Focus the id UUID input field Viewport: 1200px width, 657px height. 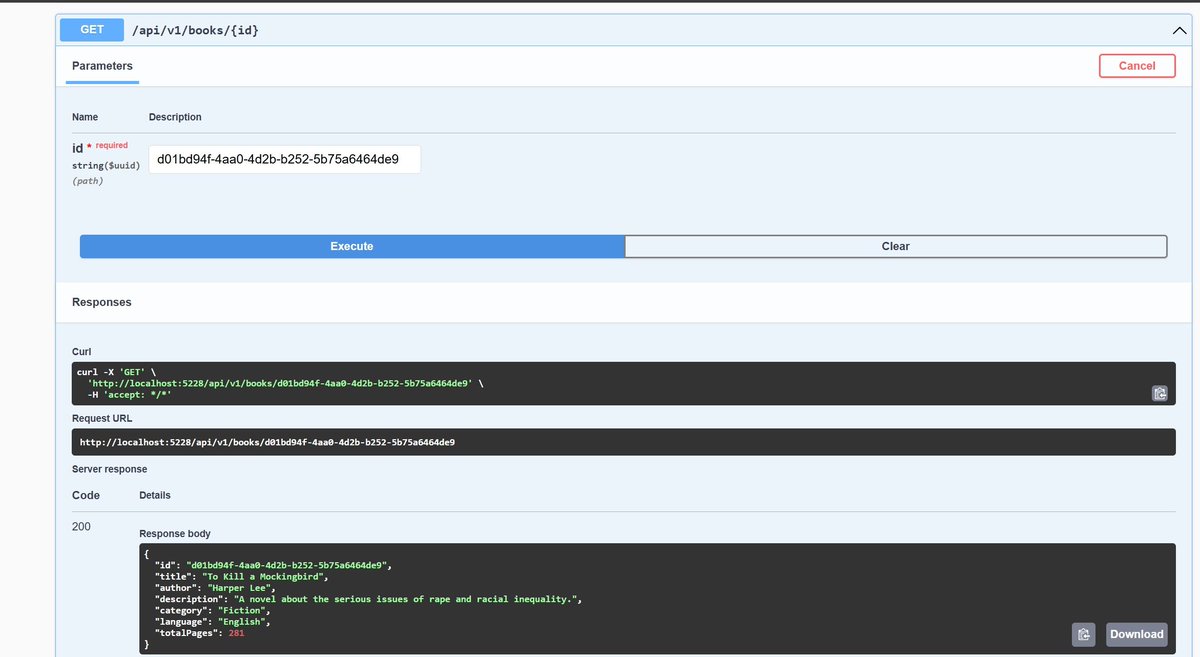285,159
